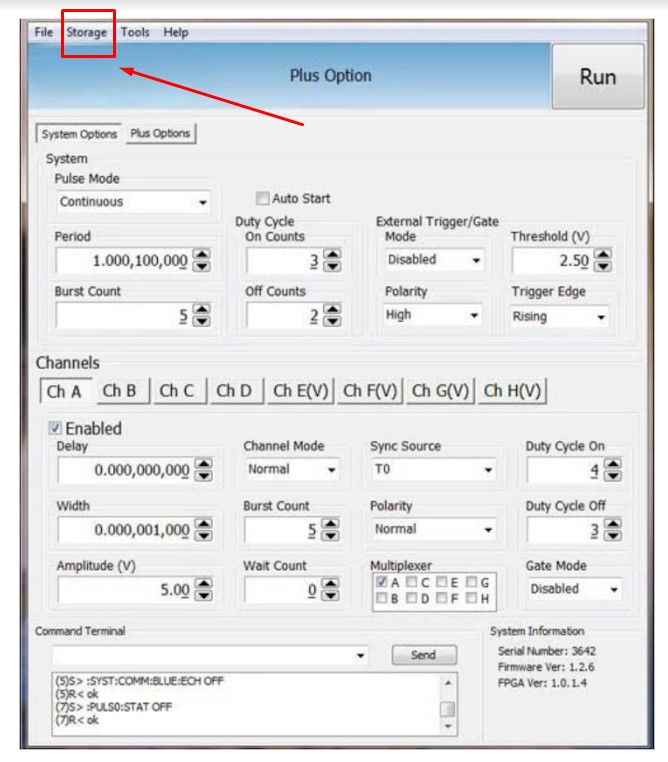Open the File menu

(44, 33)
